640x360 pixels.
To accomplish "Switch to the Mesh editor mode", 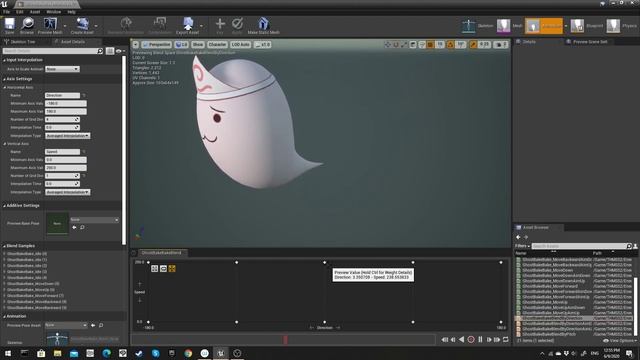I will (509, 26).
